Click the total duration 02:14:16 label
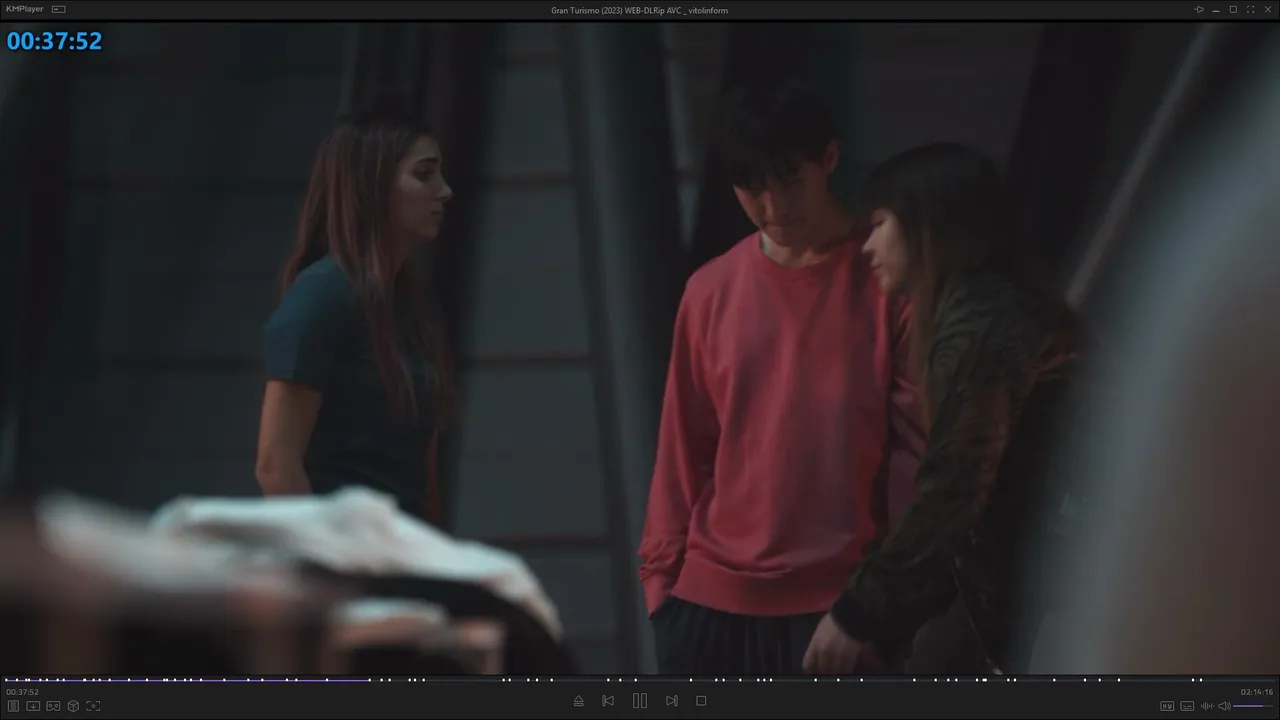The width and height of the screenshot is (1280, 720). pos(1257,692)
